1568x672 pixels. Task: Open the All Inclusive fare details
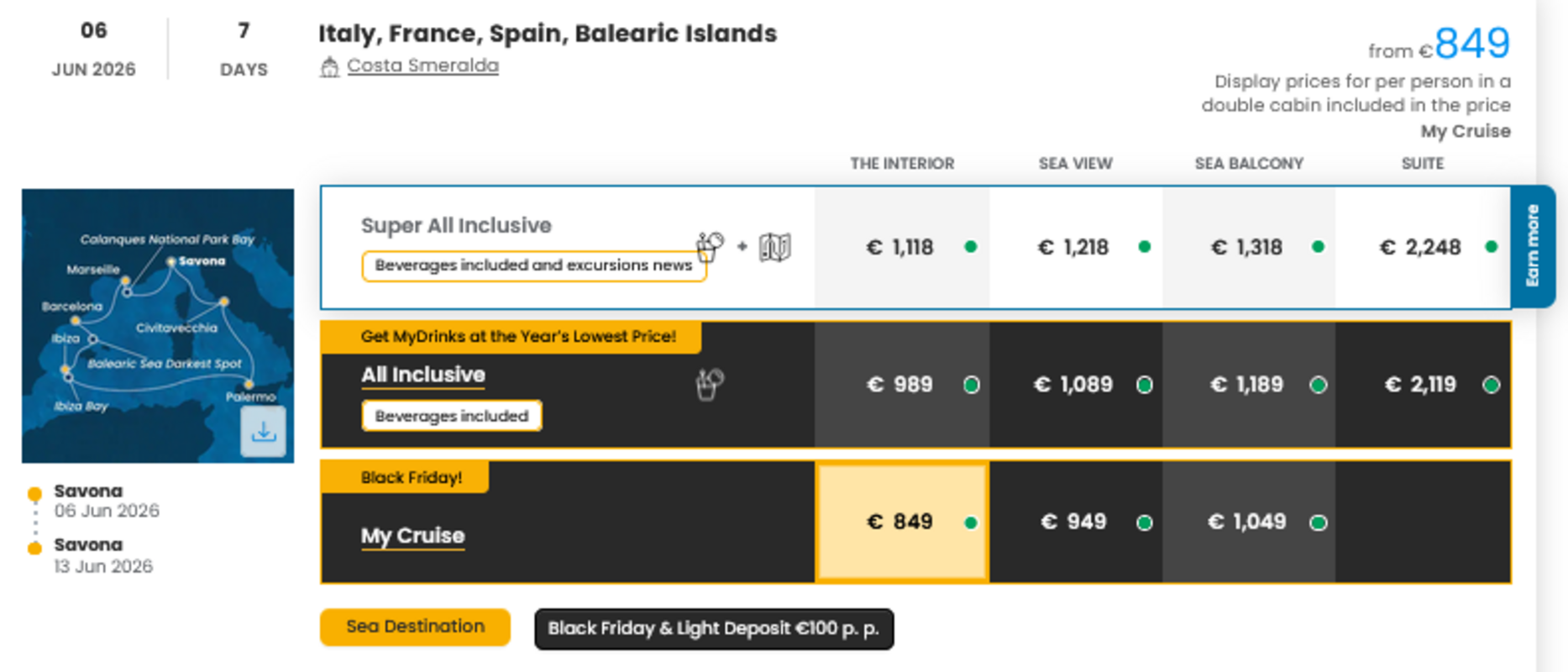(x=423, y=375)
